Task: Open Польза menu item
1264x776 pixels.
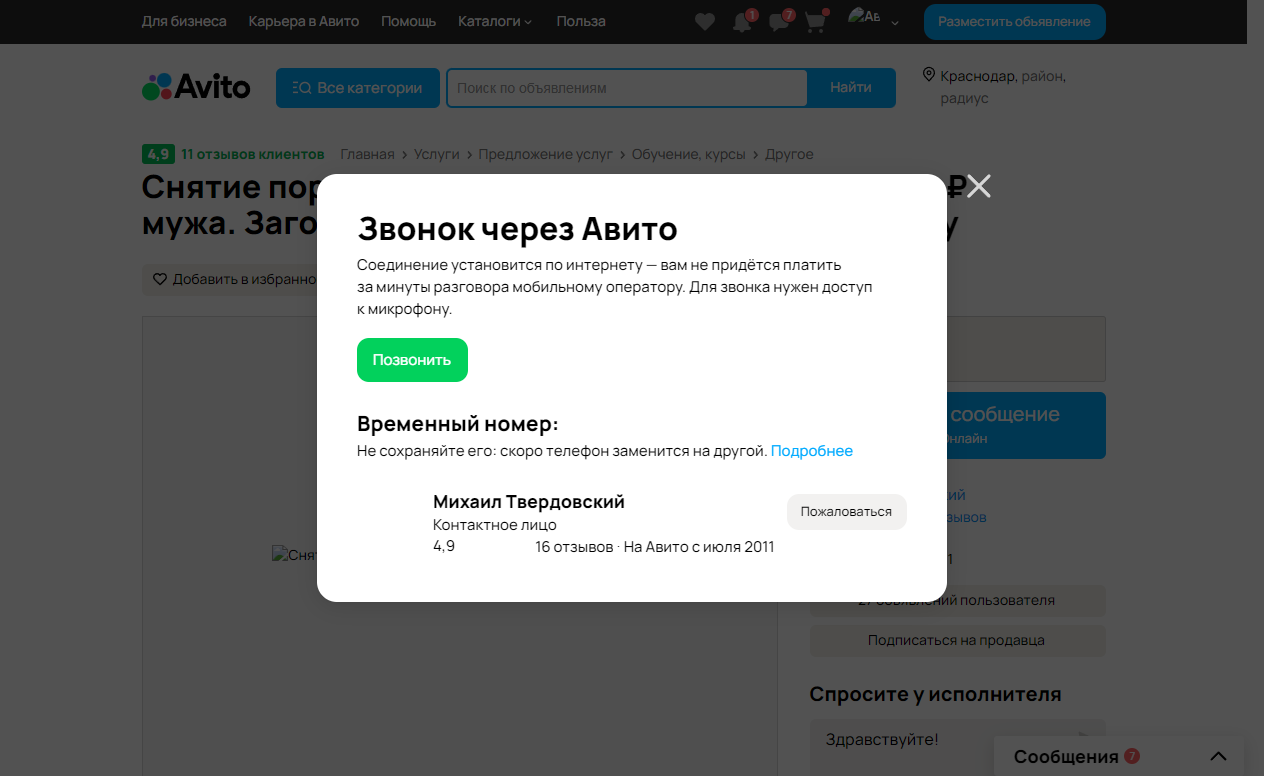Action: click(x=581, y=21)
